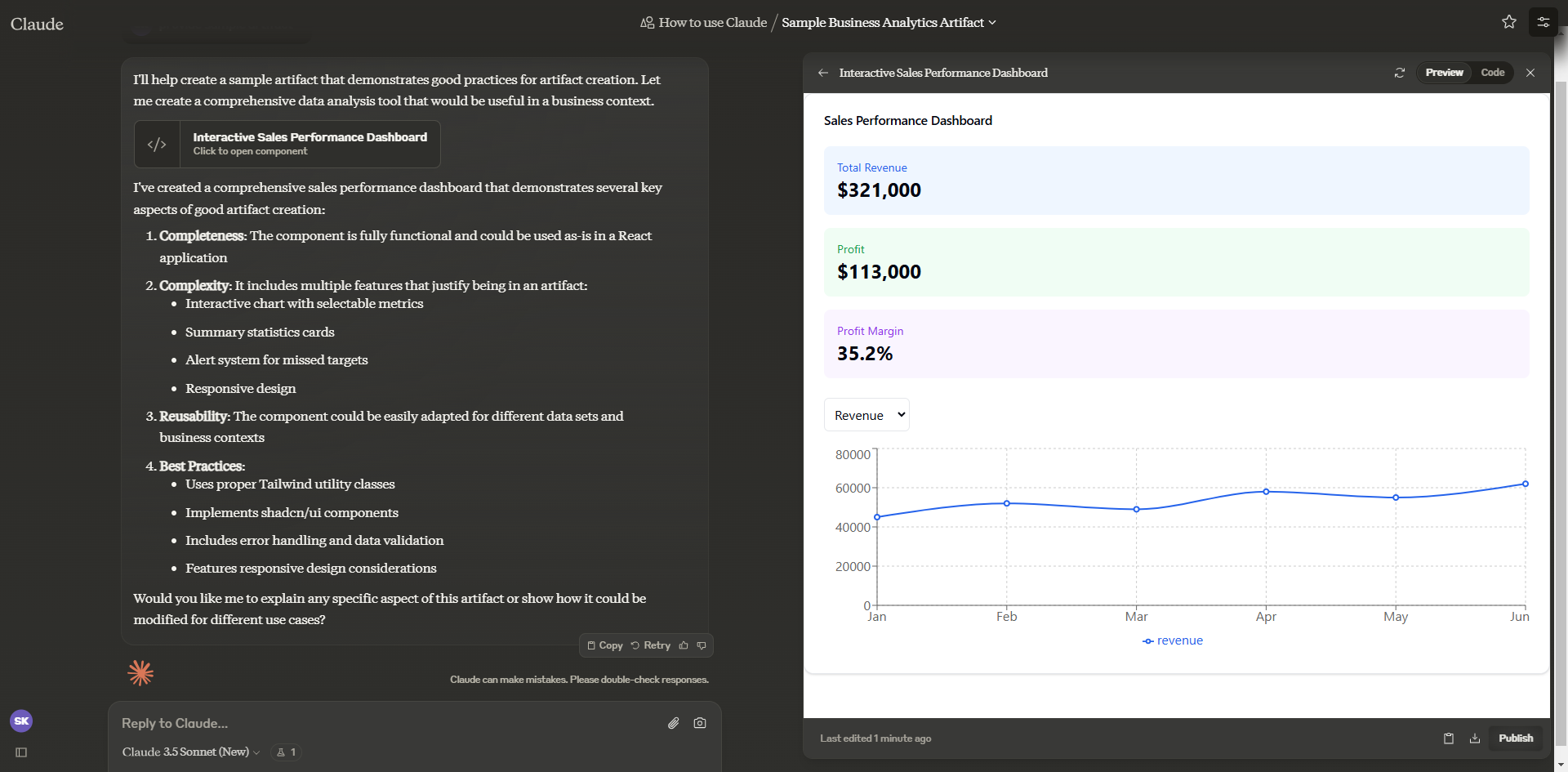Copy artifact contents with clipboard icon
This screenshot has width=1568, height=772.
click(1448, 739)
